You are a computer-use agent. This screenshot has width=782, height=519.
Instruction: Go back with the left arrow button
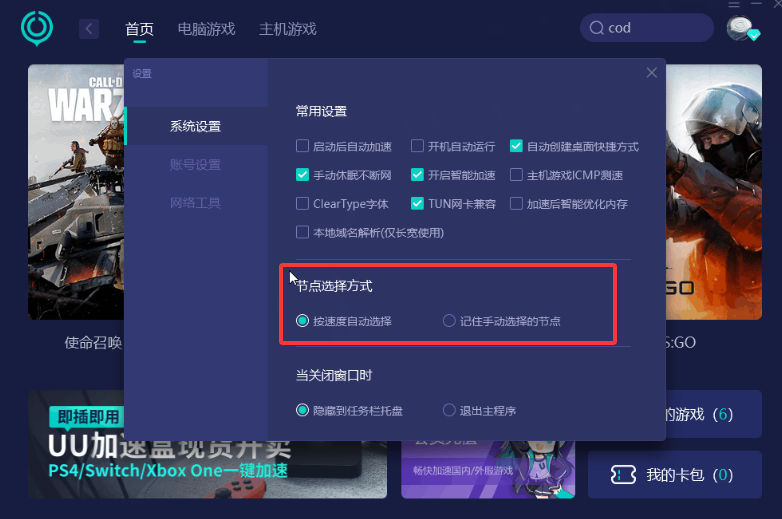pyautogui.click(x=89, y=29)
